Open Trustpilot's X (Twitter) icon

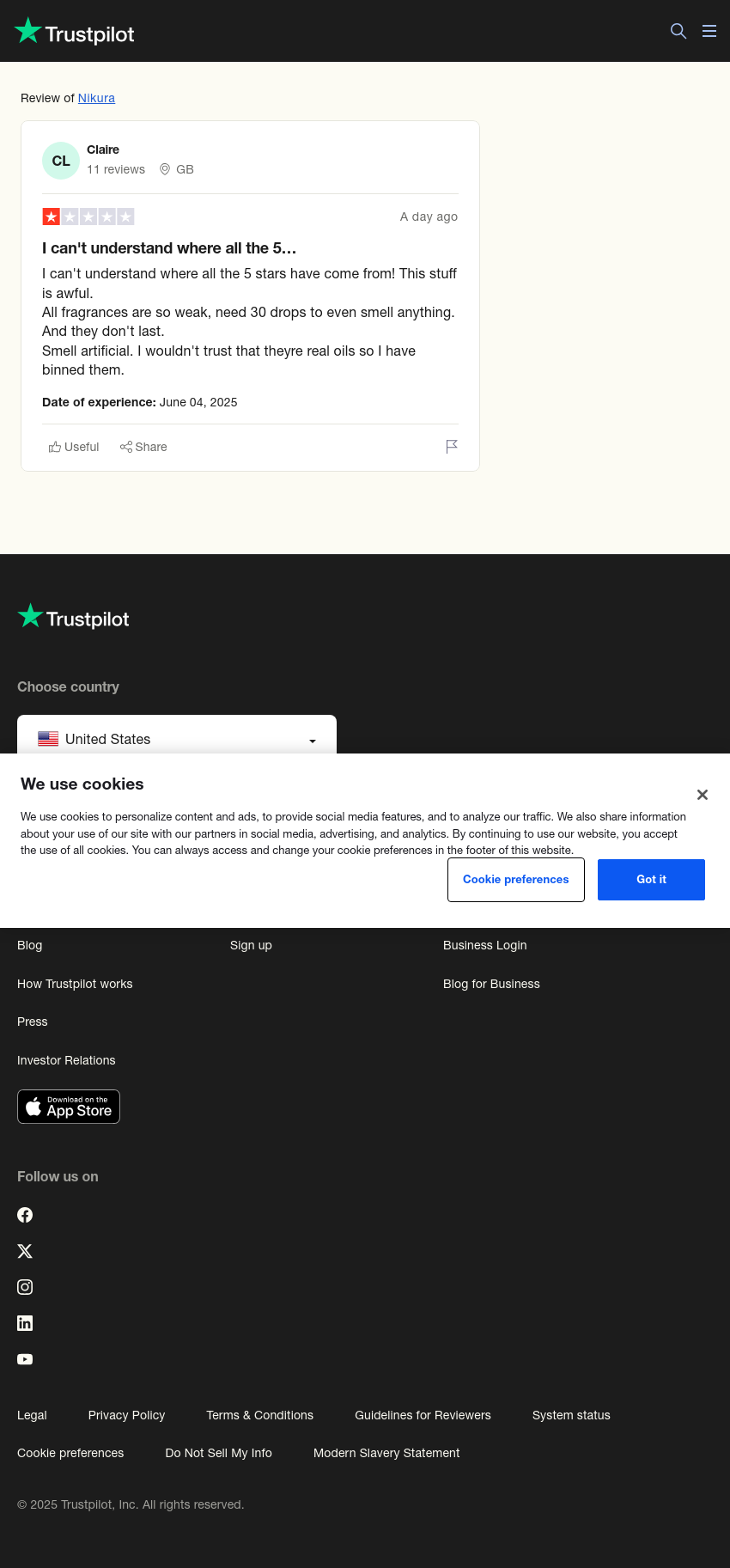(25, 1251)
